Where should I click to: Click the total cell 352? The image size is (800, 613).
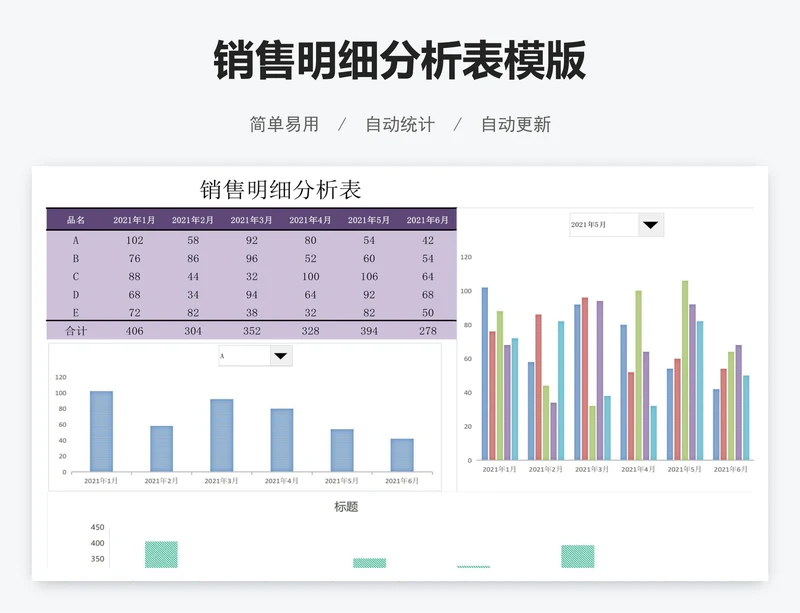[x=252, y=331]
